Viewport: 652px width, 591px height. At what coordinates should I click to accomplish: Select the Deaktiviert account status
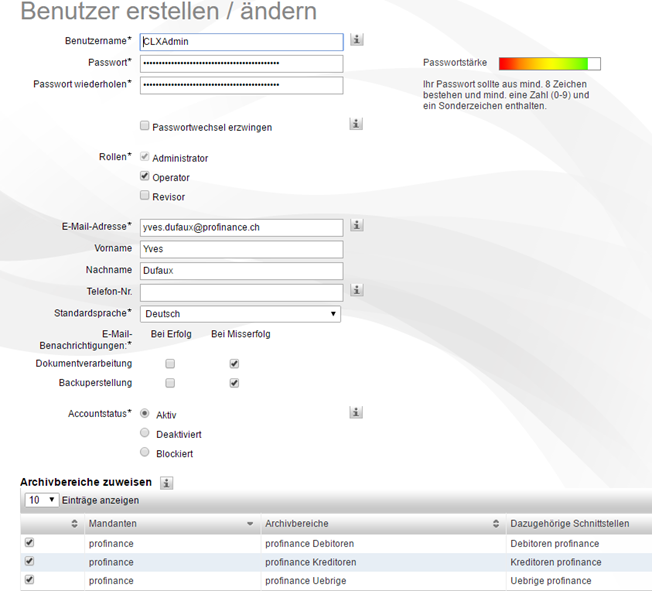[145, 433]
